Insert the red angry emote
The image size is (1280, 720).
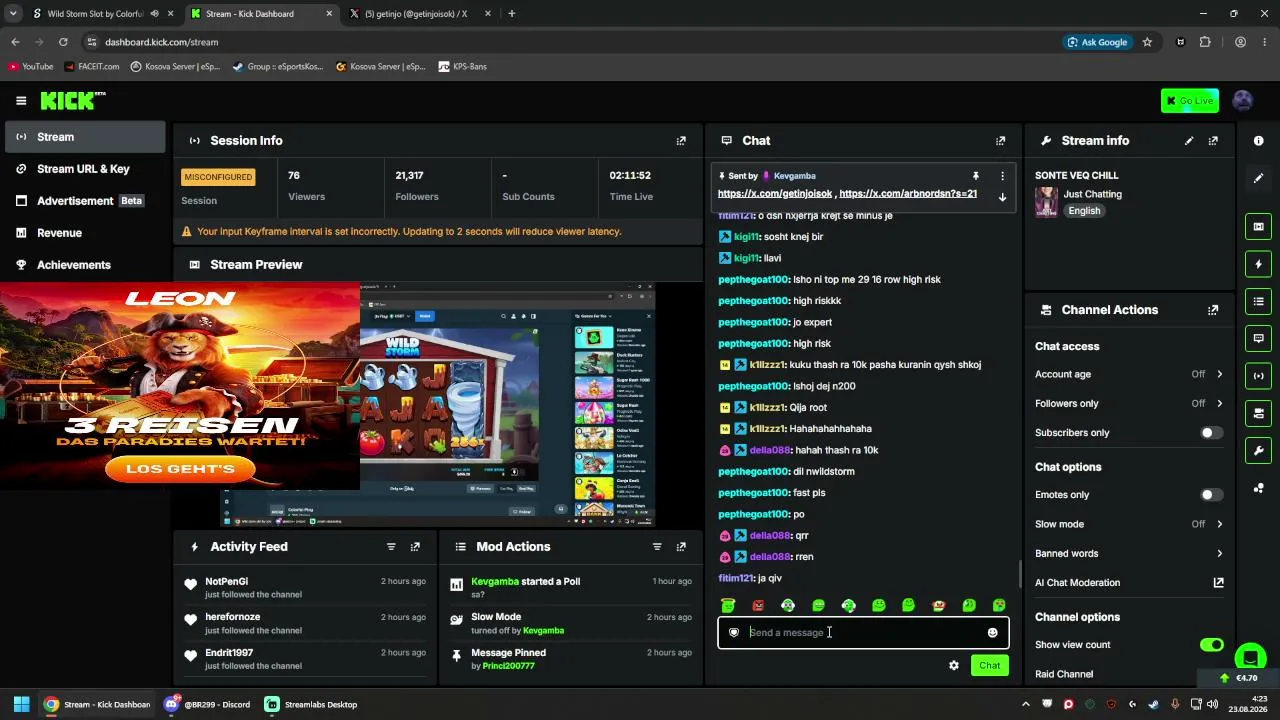[758, 605]
